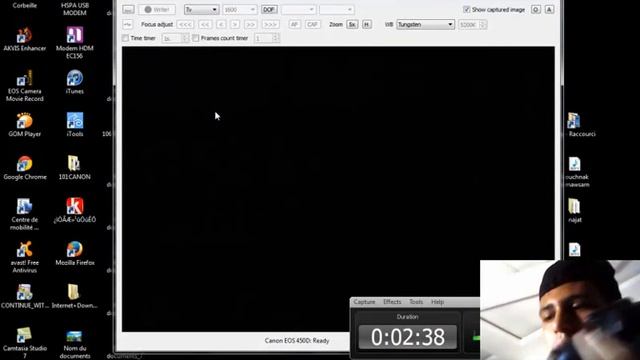This screenshot has width=640, height=360.
Task: Open the Tv shooting mode dropdown
Action: pyautogui.click(x=201, y=9)
